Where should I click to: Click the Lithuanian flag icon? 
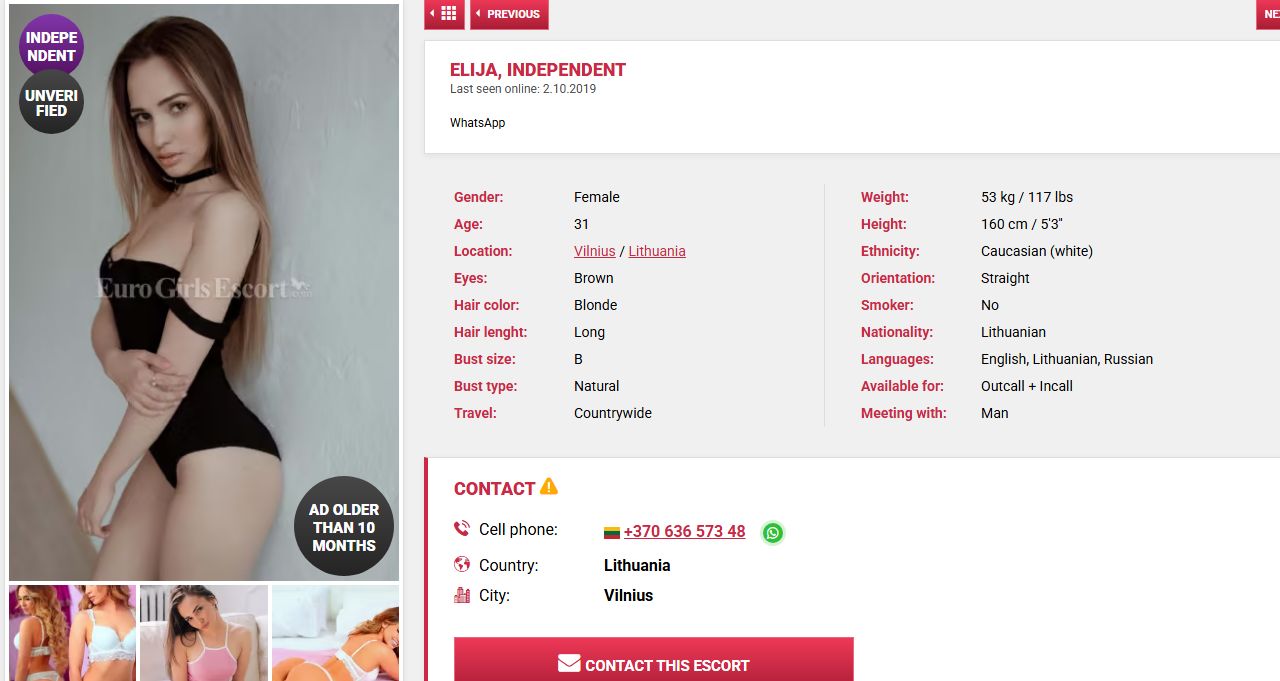click(612, 533)
